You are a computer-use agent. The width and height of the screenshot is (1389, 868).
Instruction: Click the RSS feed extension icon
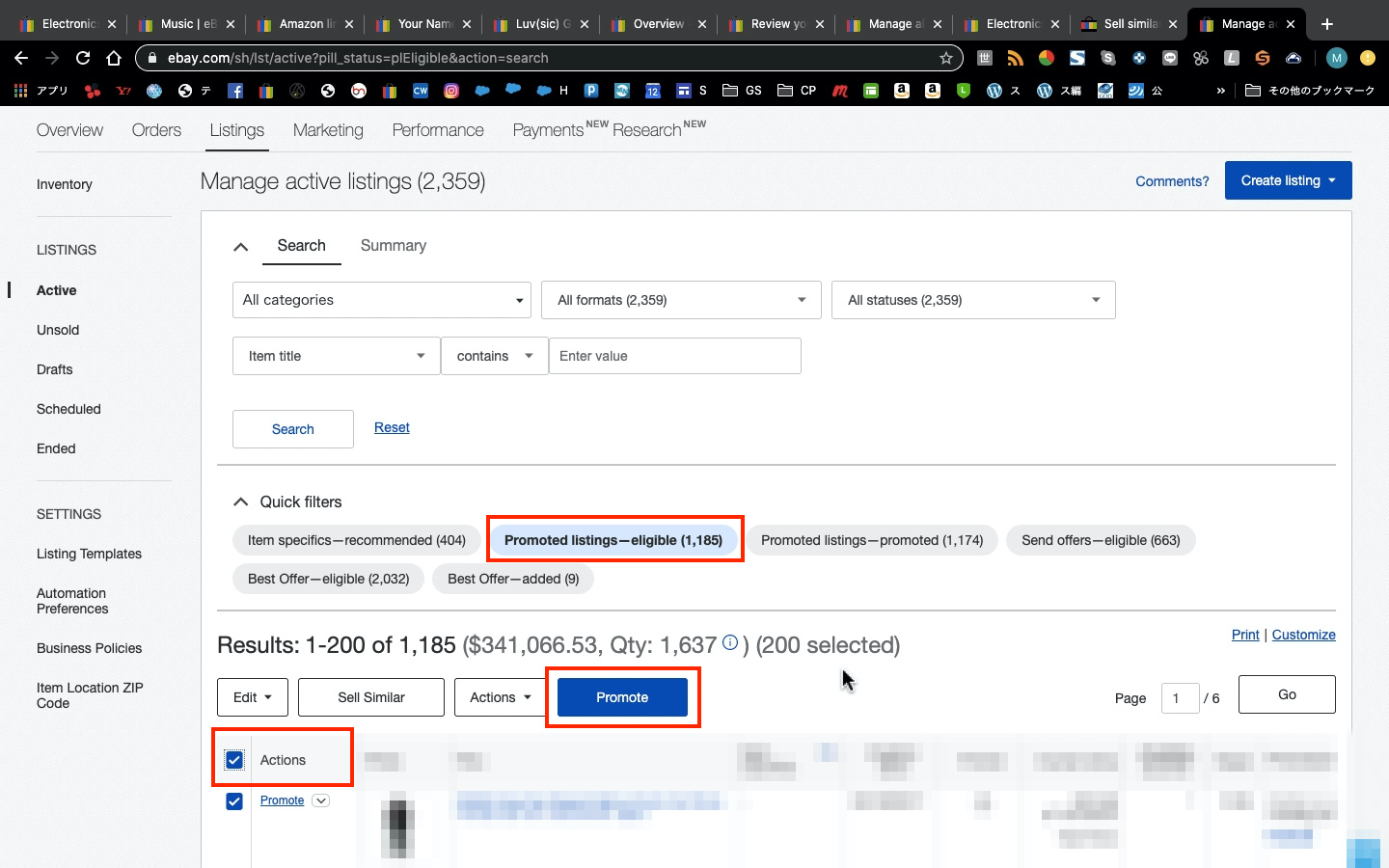coord(1015,58)
